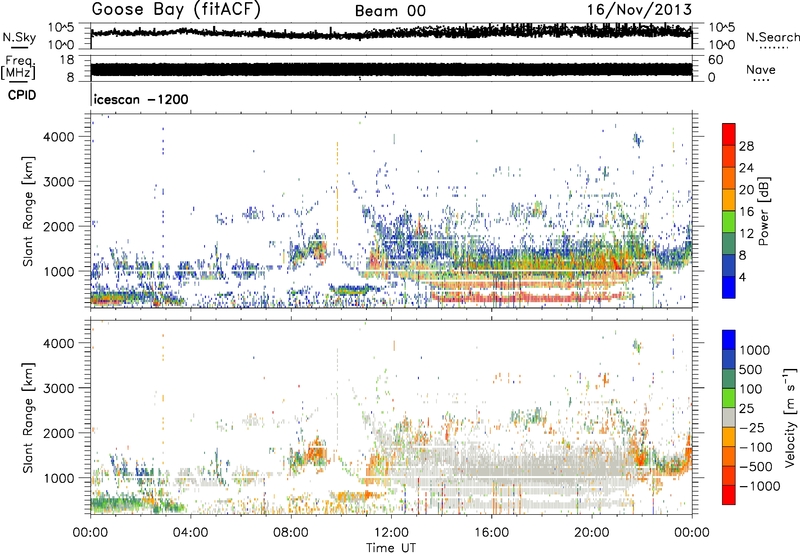Viewport: 800px width, 554px height.
Task: Click the N.Search dotted legend line
Action: [773, 48]
